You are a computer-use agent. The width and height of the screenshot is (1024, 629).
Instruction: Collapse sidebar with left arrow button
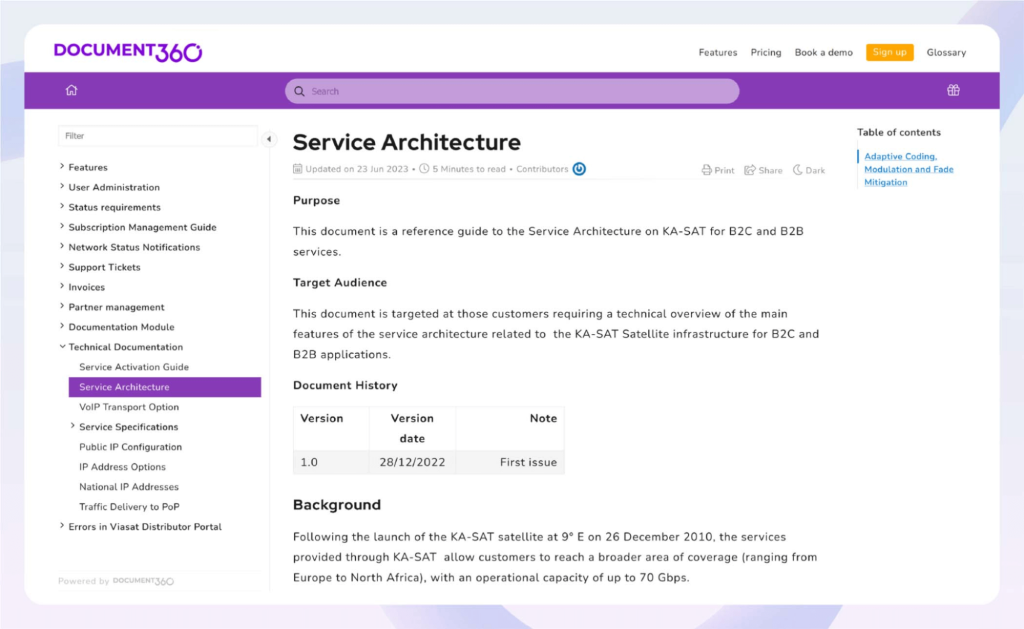pyautogui.click(x=269, y=139)
